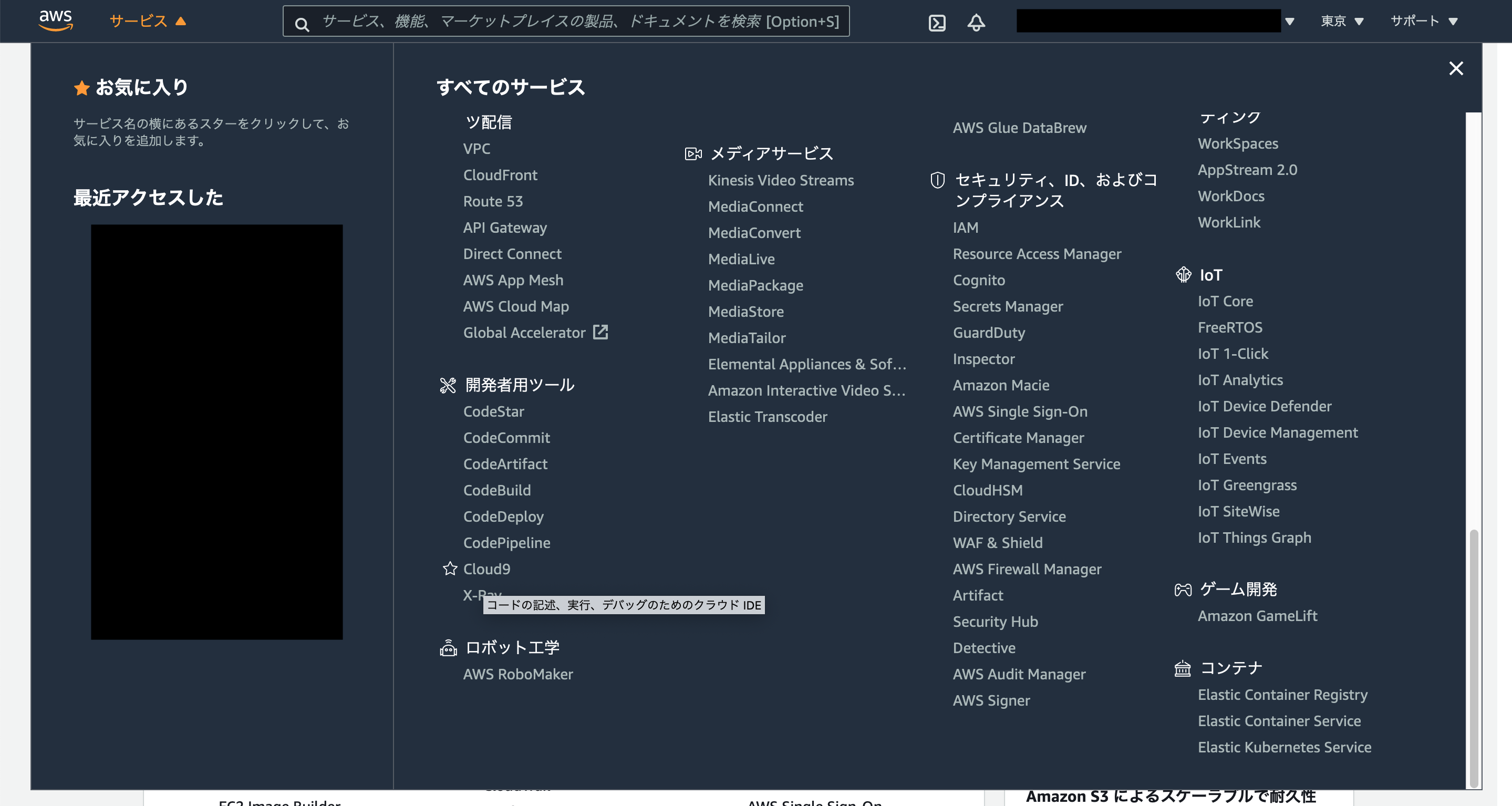Select MediaConvert
Image resolution: width=1512 pixels, height=806 pixels.
pyautogui.click(x=754, y=232)
